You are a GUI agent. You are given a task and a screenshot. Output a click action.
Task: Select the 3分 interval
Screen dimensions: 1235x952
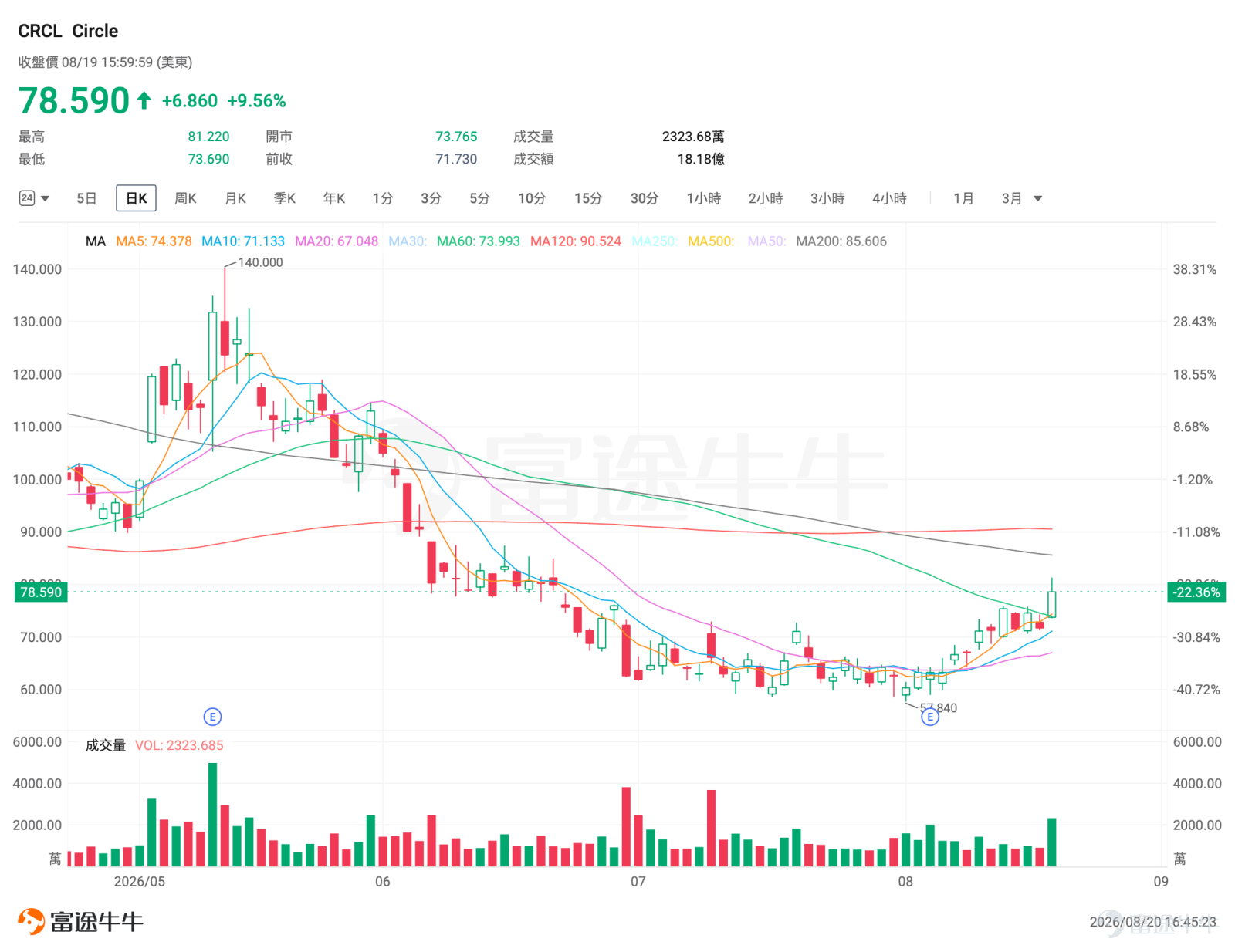pos(431,198)
